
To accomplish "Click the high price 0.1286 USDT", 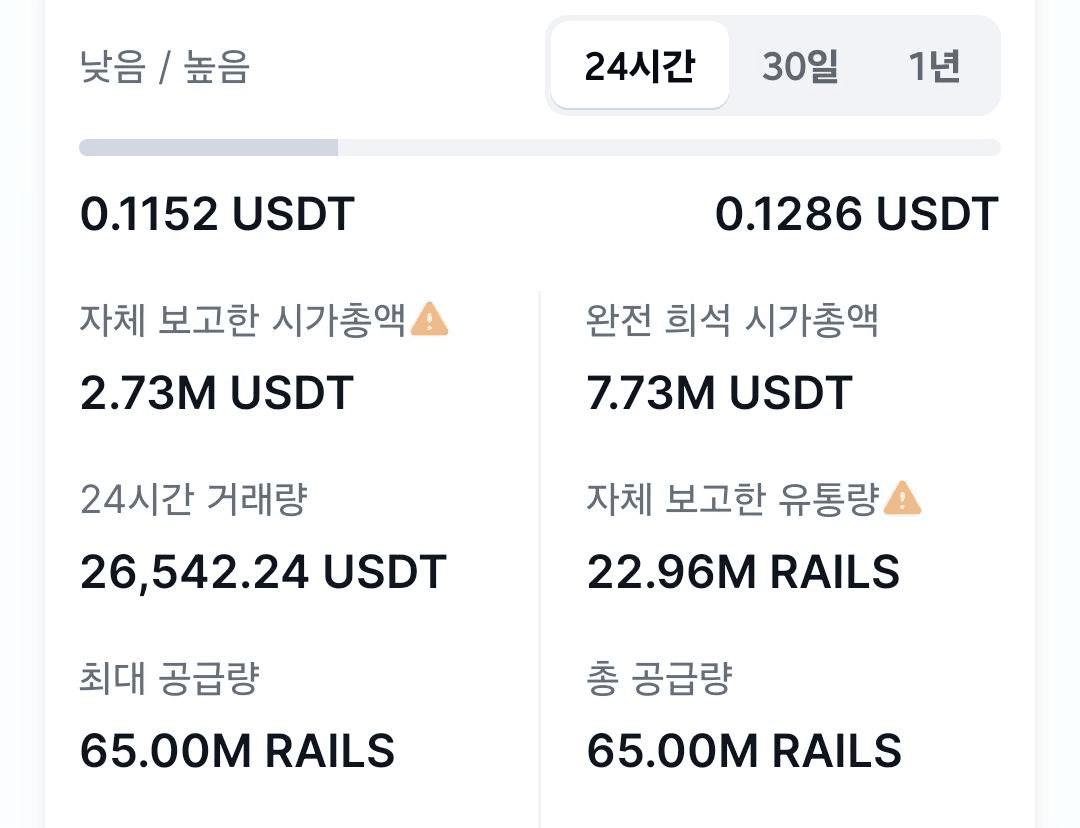I will click(x=856, y=214).
